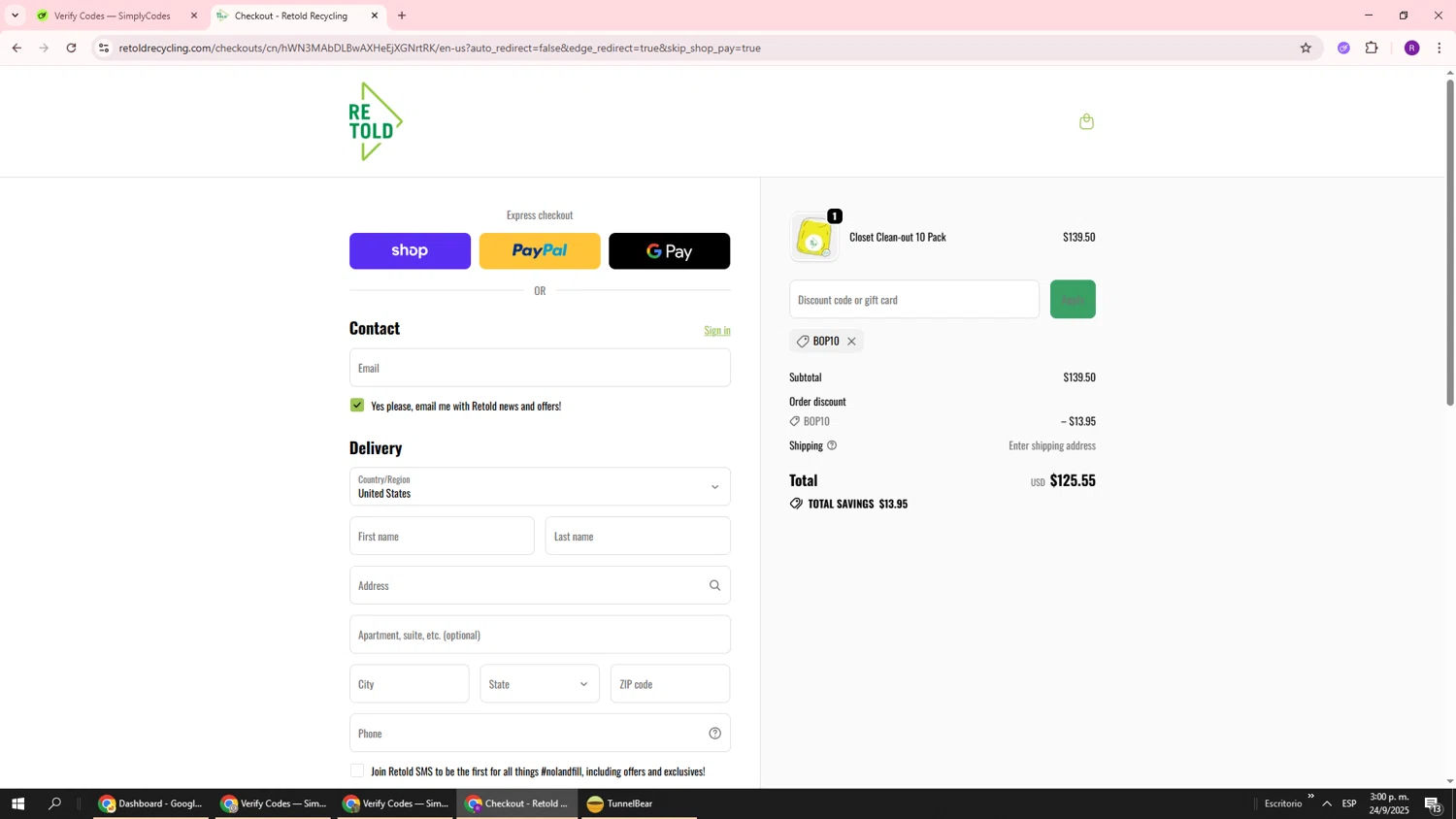Enable the Join Retold SMS checkbox
Screen dimensions: 1456x819
point(357,771)
